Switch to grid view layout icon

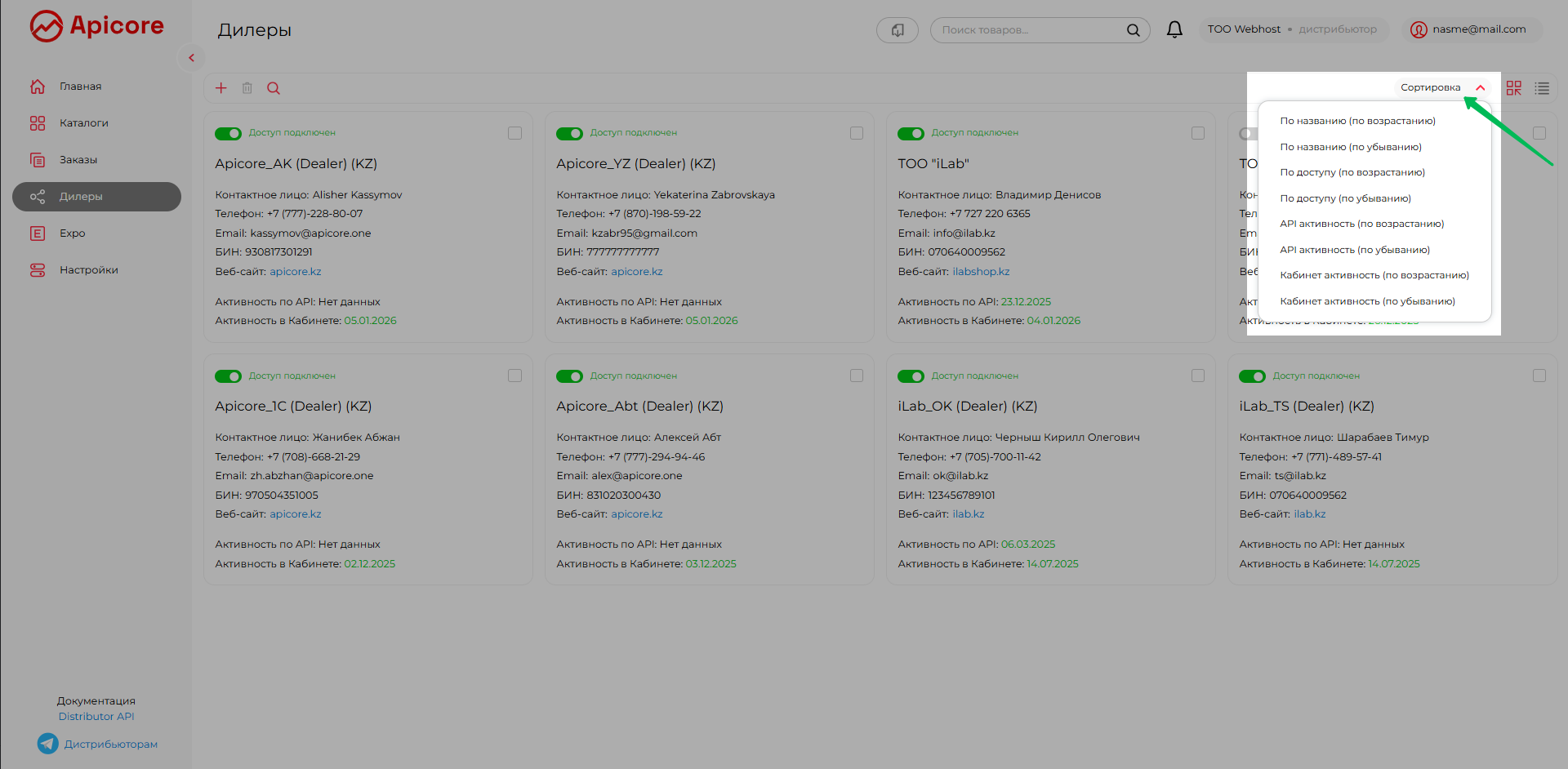coord(1513,88)
